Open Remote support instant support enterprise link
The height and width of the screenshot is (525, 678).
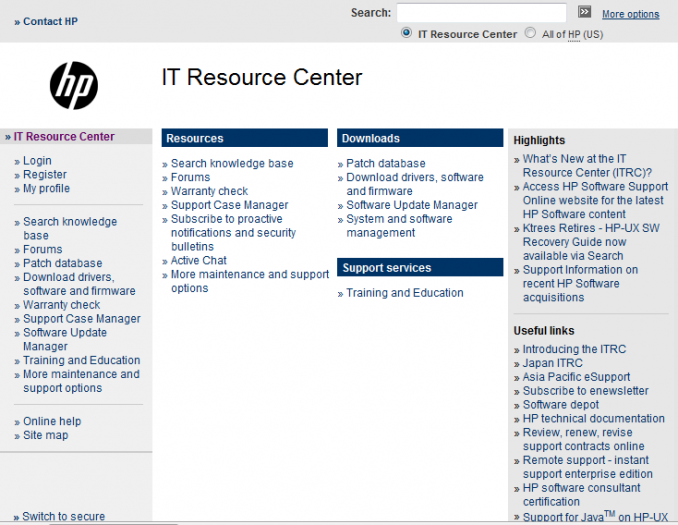coord(588,467)
